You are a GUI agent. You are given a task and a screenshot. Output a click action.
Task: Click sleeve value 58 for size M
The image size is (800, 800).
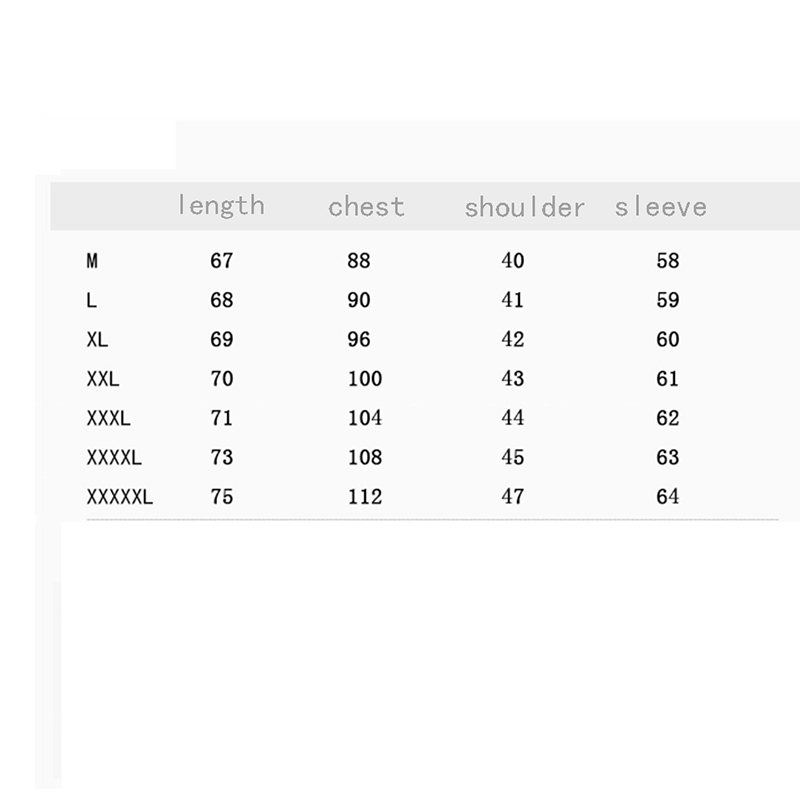pyautogui.click(x=668, y=261)
